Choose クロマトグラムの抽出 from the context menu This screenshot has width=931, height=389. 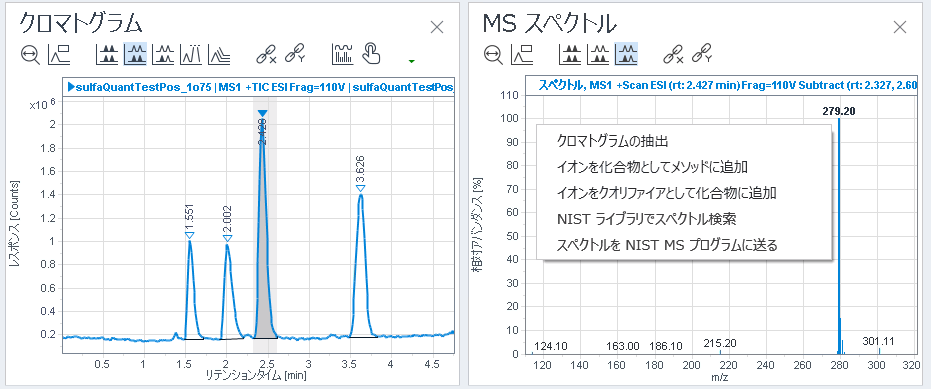coord(613,141)
